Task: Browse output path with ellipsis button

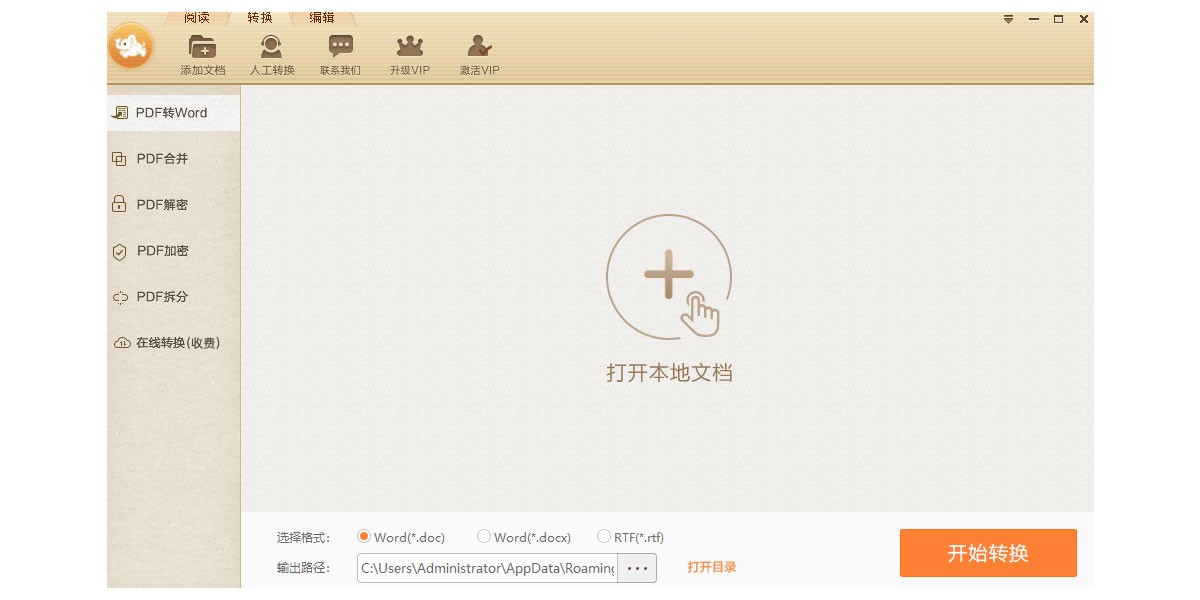Action: (x=637, y=568)
